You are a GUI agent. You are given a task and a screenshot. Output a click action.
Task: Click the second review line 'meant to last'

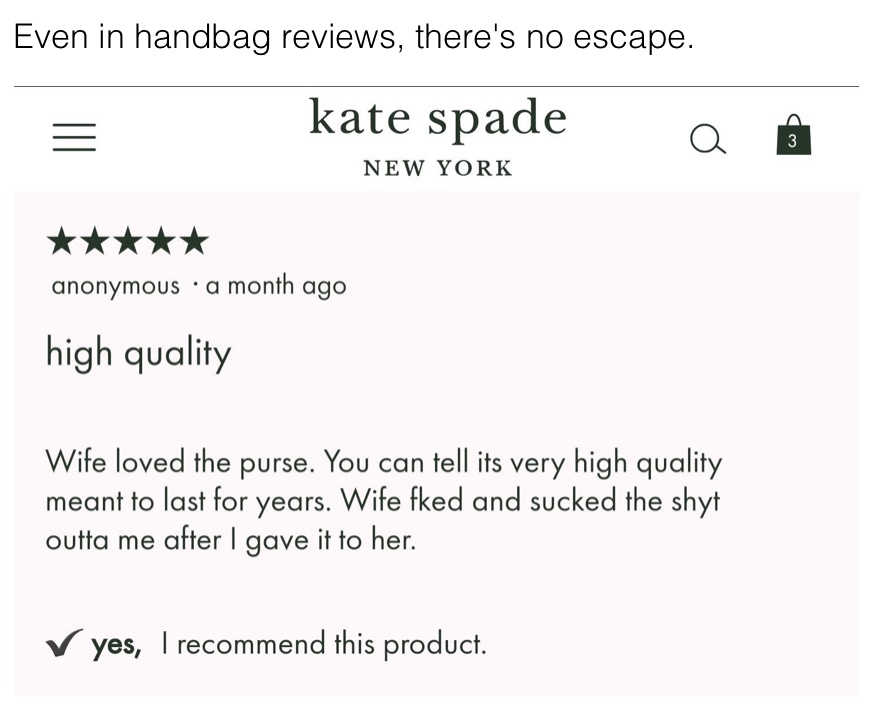[383, 500]
